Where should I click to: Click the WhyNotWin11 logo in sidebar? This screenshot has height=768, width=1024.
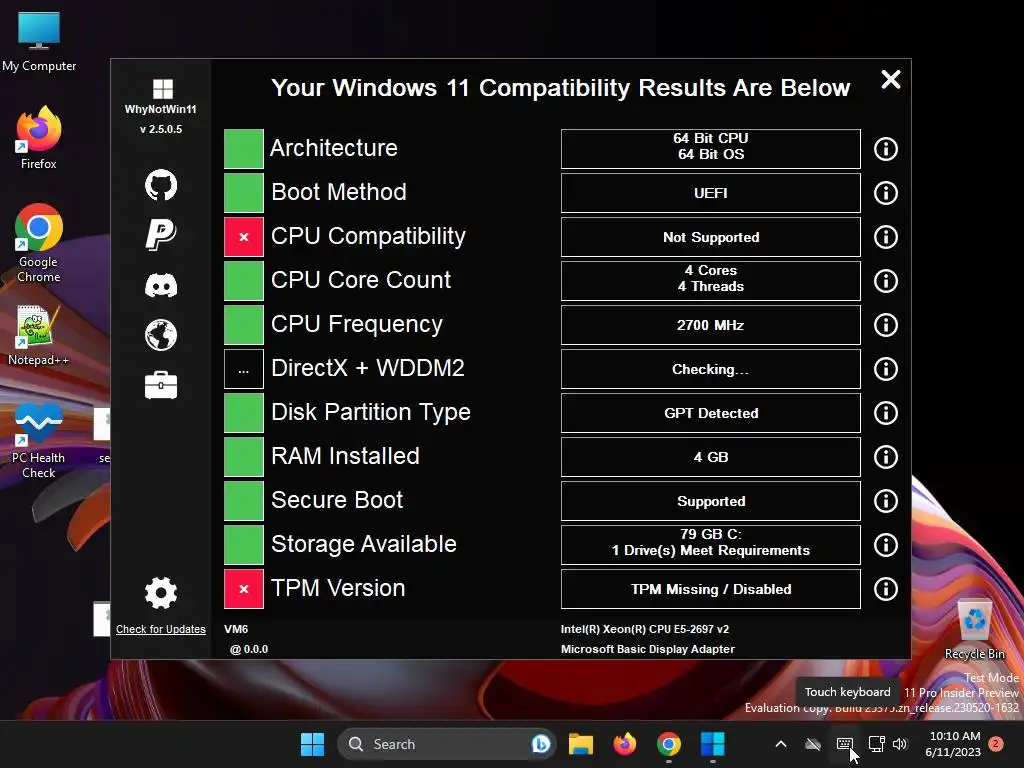point(163,89)
